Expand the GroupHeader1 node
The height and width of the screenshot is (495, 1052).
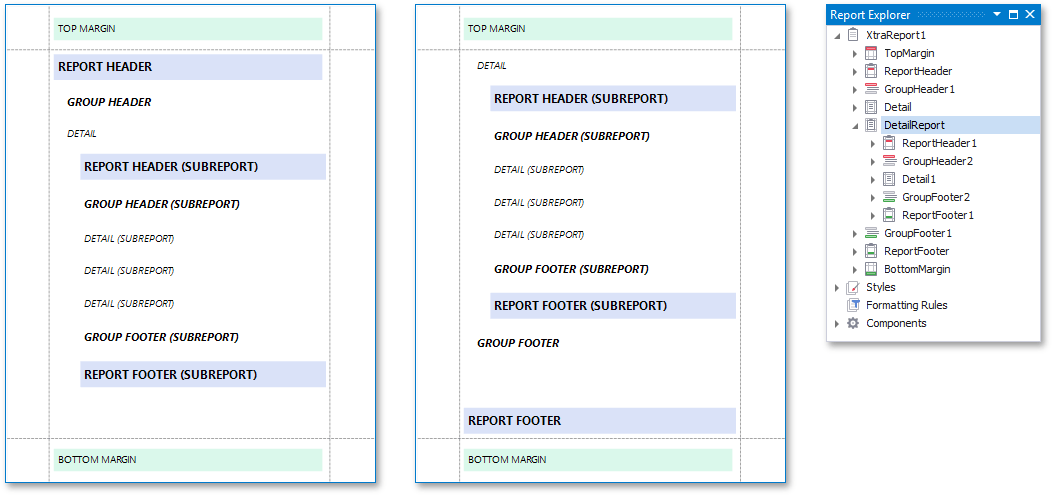(x=855, y=89)
